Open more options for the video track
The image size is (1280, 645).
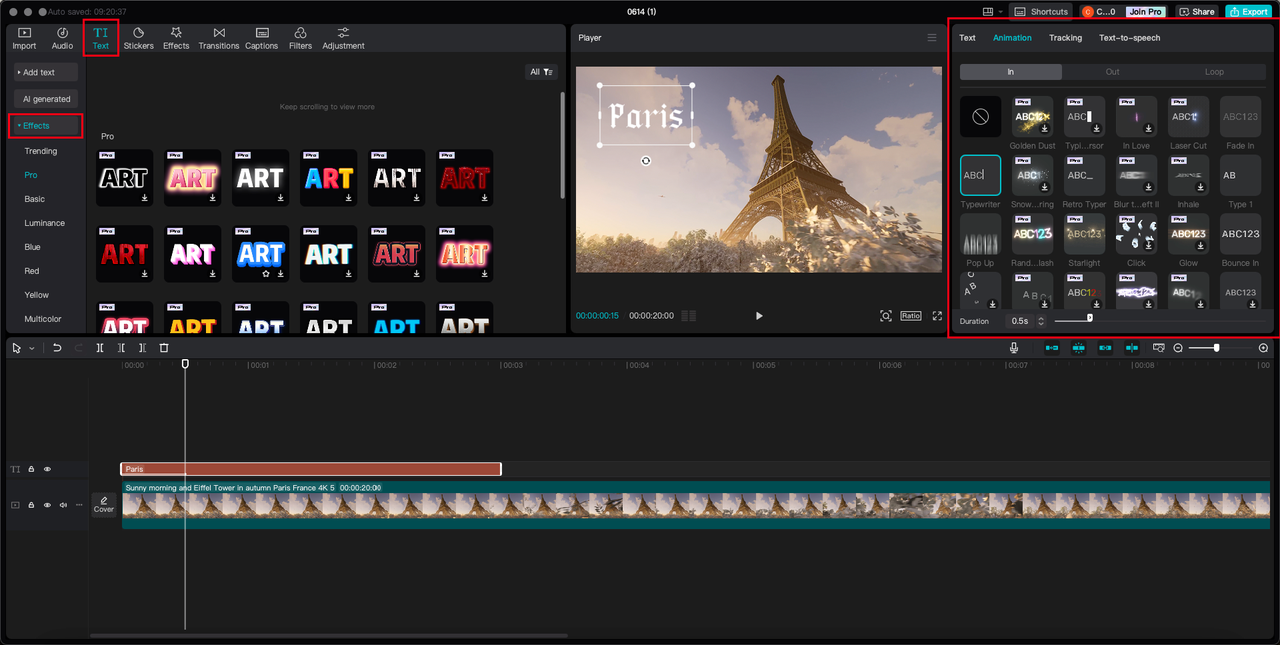(x=79, y=505)
